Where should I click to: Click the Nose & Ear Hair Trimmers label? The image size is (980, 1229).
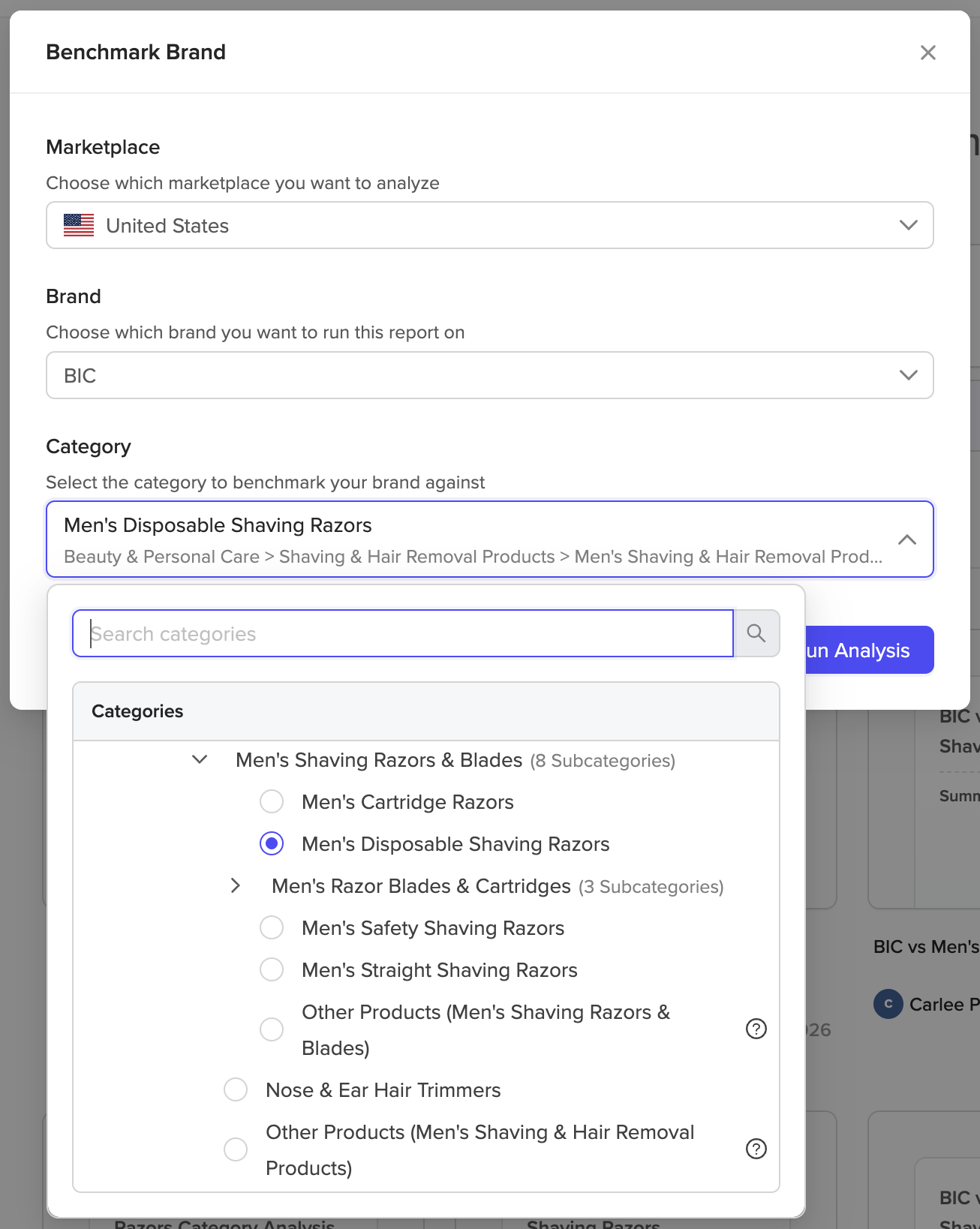[383, 1090]
